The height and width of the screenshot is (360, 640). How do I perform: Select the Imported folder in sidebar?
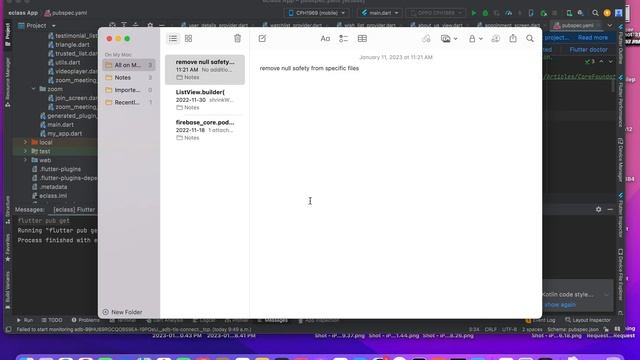click(129, 90)
